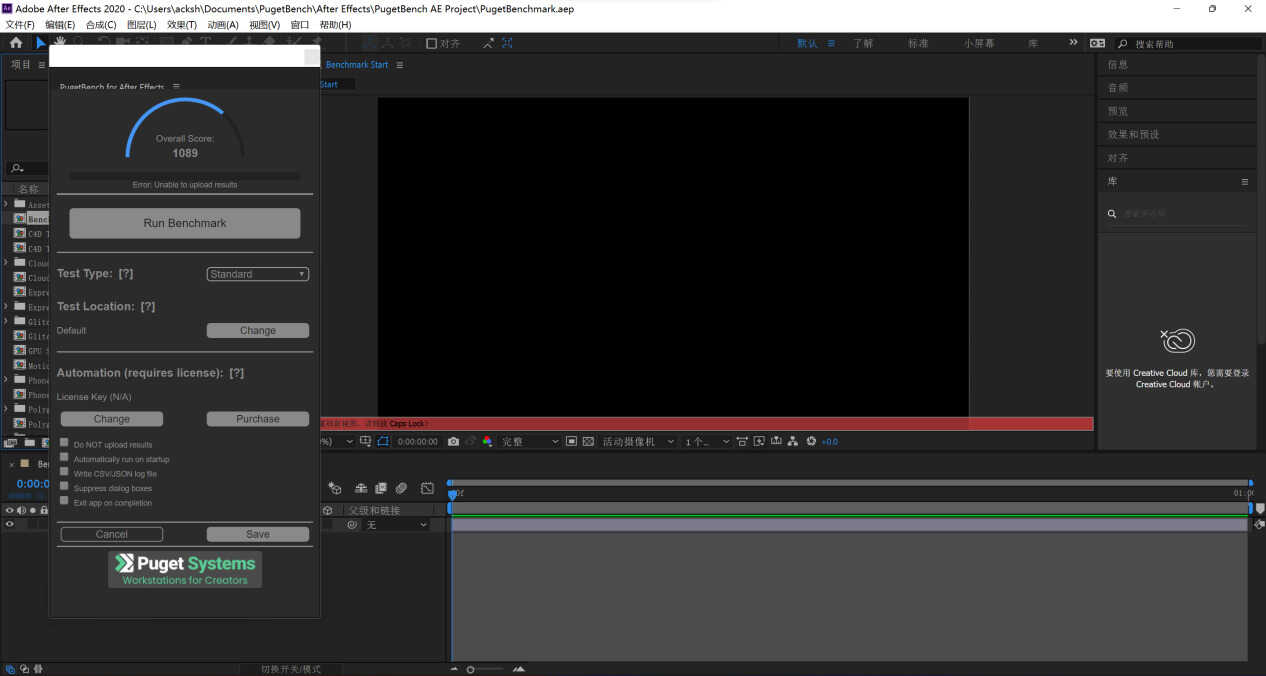Viewport: 1266px width, 676px height.
Task: Click the blue snap-bounds icon next to the wand
Action: point(508,43)
